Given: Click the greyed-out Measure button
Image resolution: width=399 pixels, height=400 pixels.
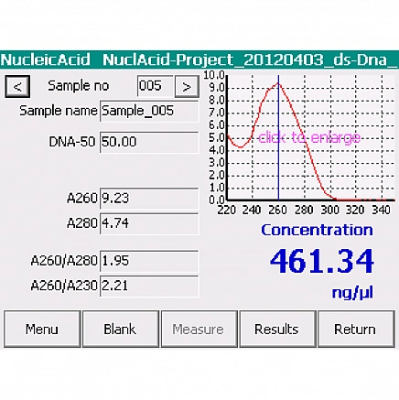Looking at the screenshot, I should tap(199, 329).
